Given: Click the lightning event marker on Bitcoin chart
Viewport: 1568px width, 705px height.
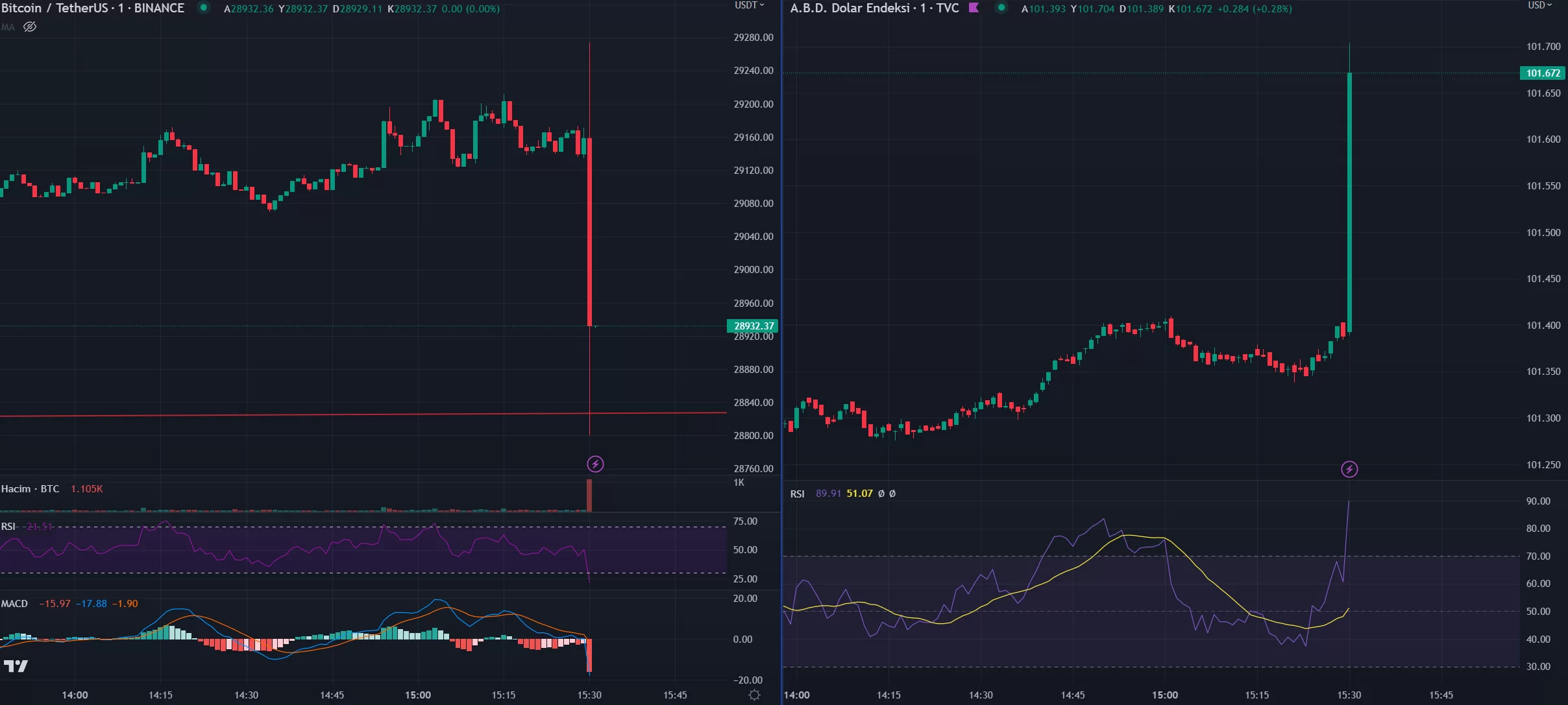Looking at the screenshot, I should [x=595, y=464].
